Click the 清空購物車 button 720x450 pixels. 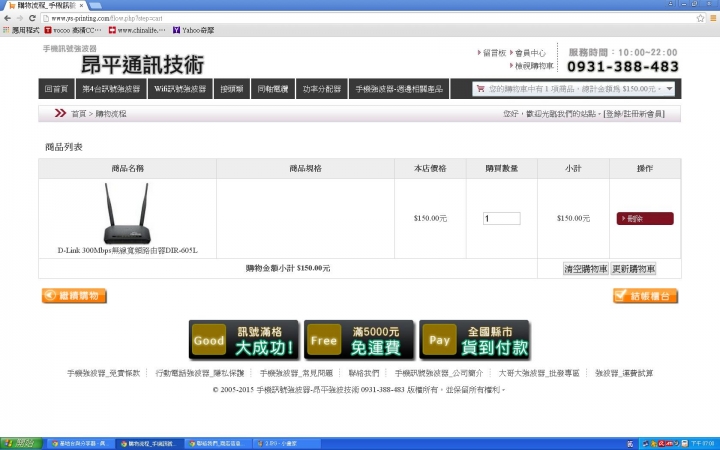(585, 269)
